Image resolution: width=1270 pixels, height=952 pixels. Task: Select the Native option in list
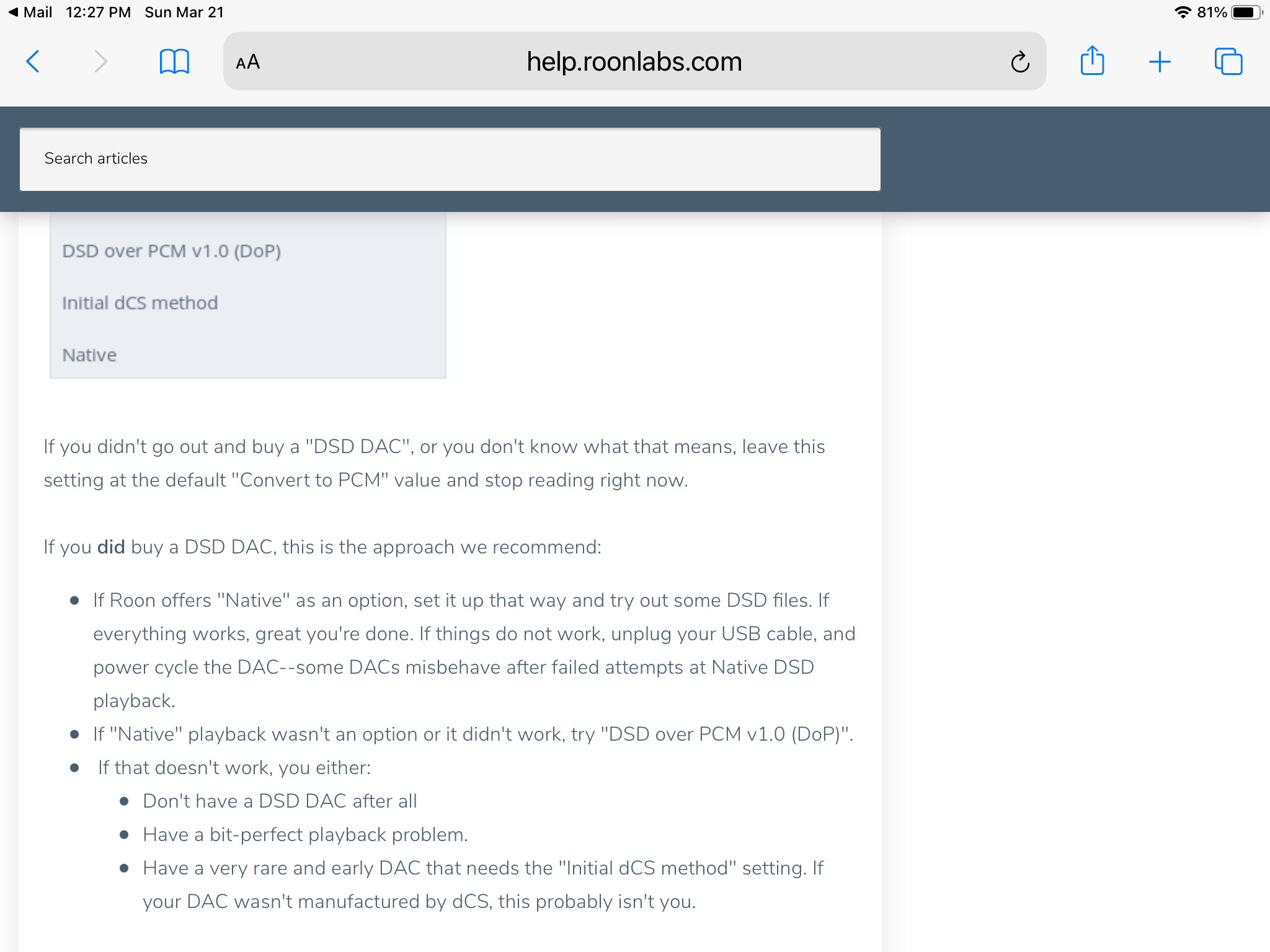pos(89,355)
